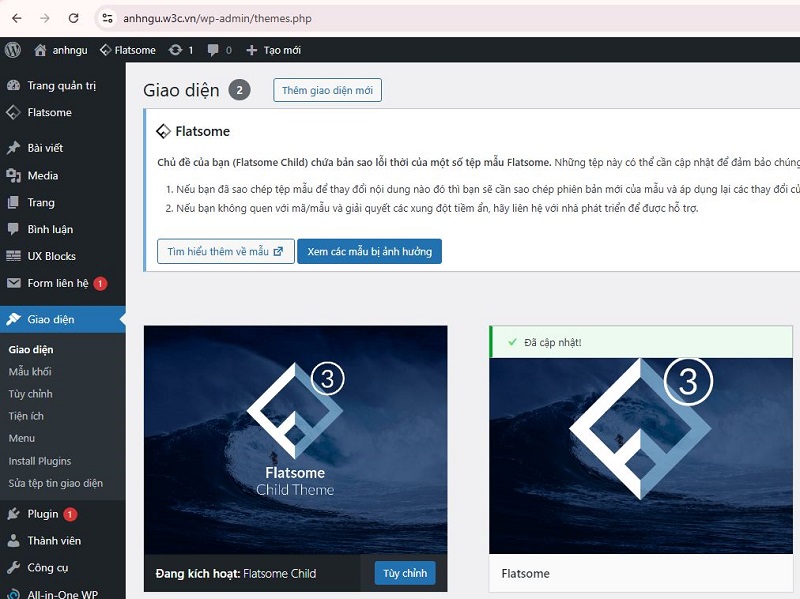Click the Công cụ wrench icon

[x=13, y=567]
